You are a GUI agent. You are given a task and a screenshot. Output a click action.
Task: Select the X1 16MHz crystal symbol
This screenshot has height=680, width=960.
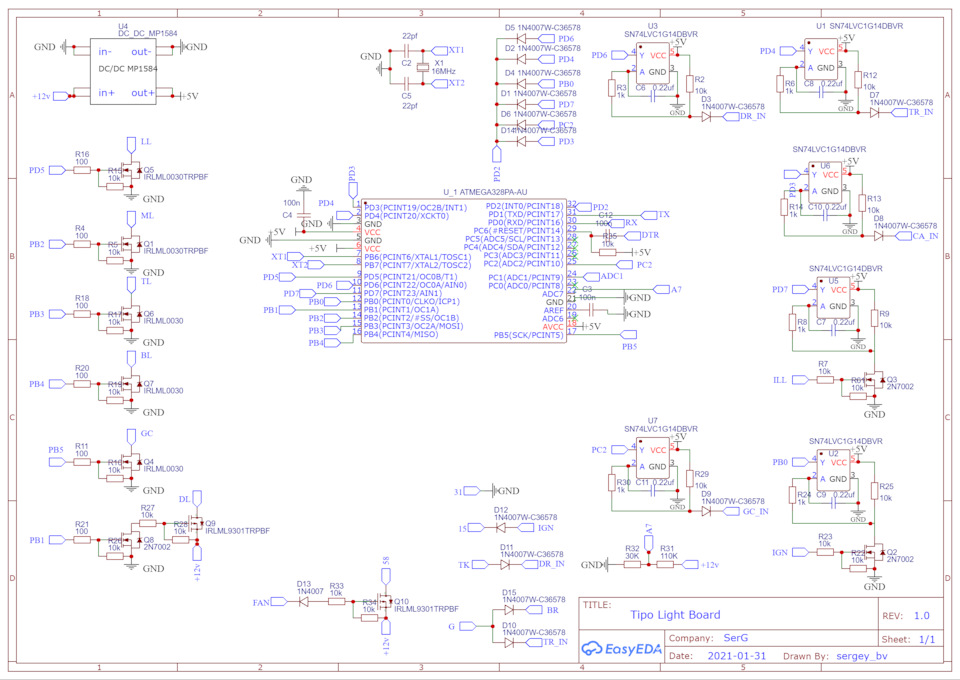point(422,67)
